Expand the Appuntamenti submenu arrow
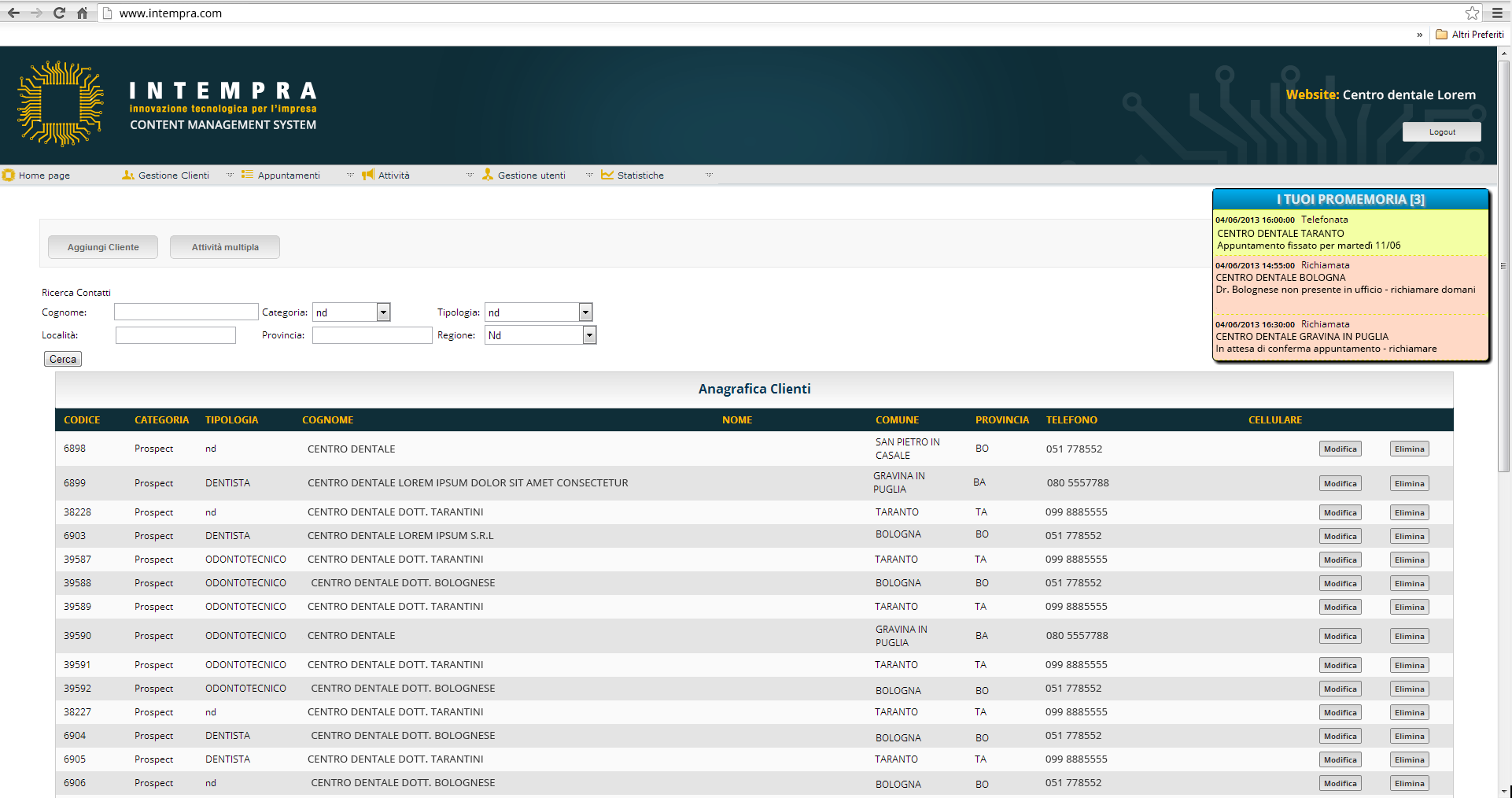1512x798 pixels. click(350, 175)
